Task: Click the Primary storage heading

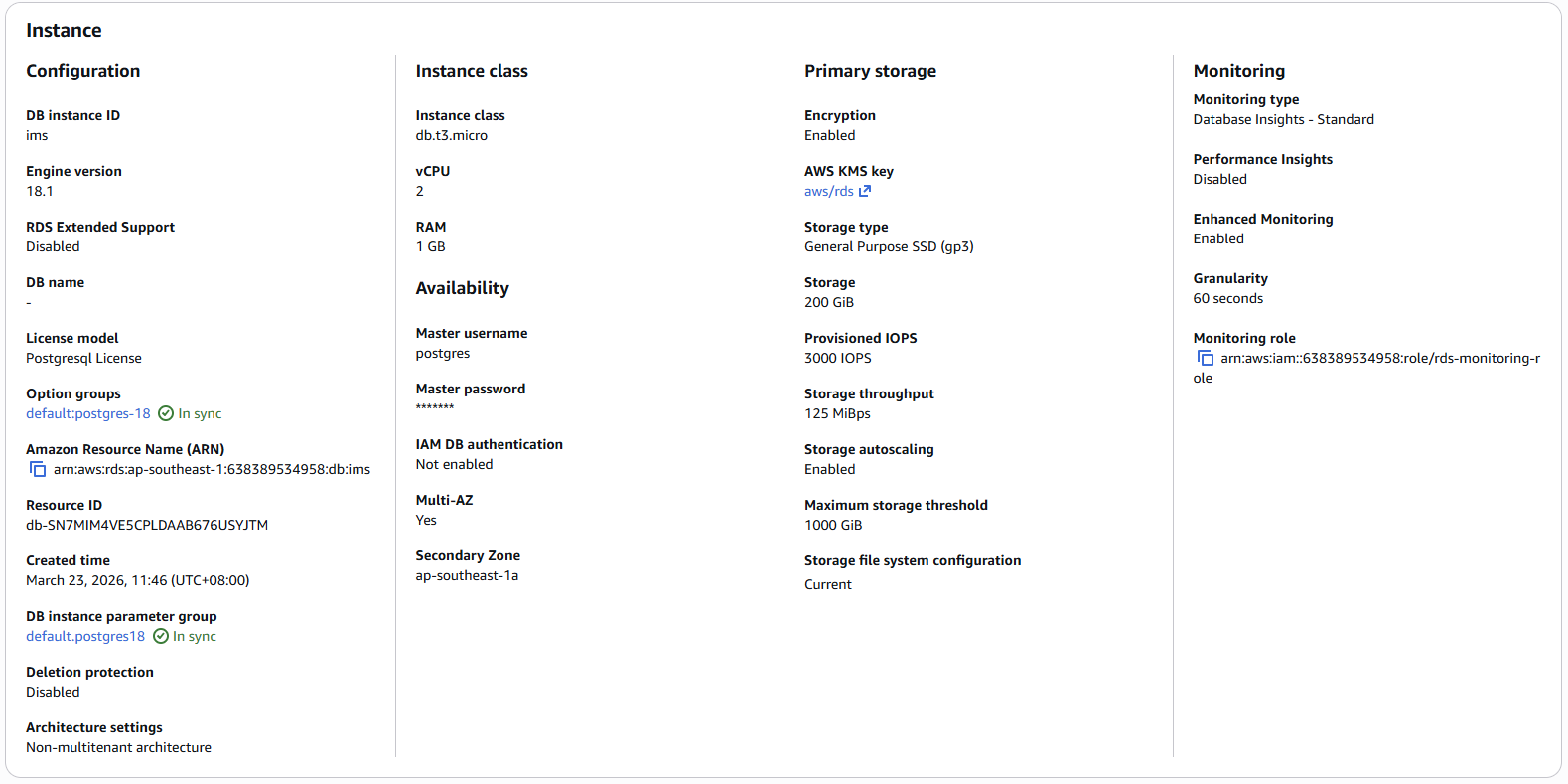Action: click(870, 71)
